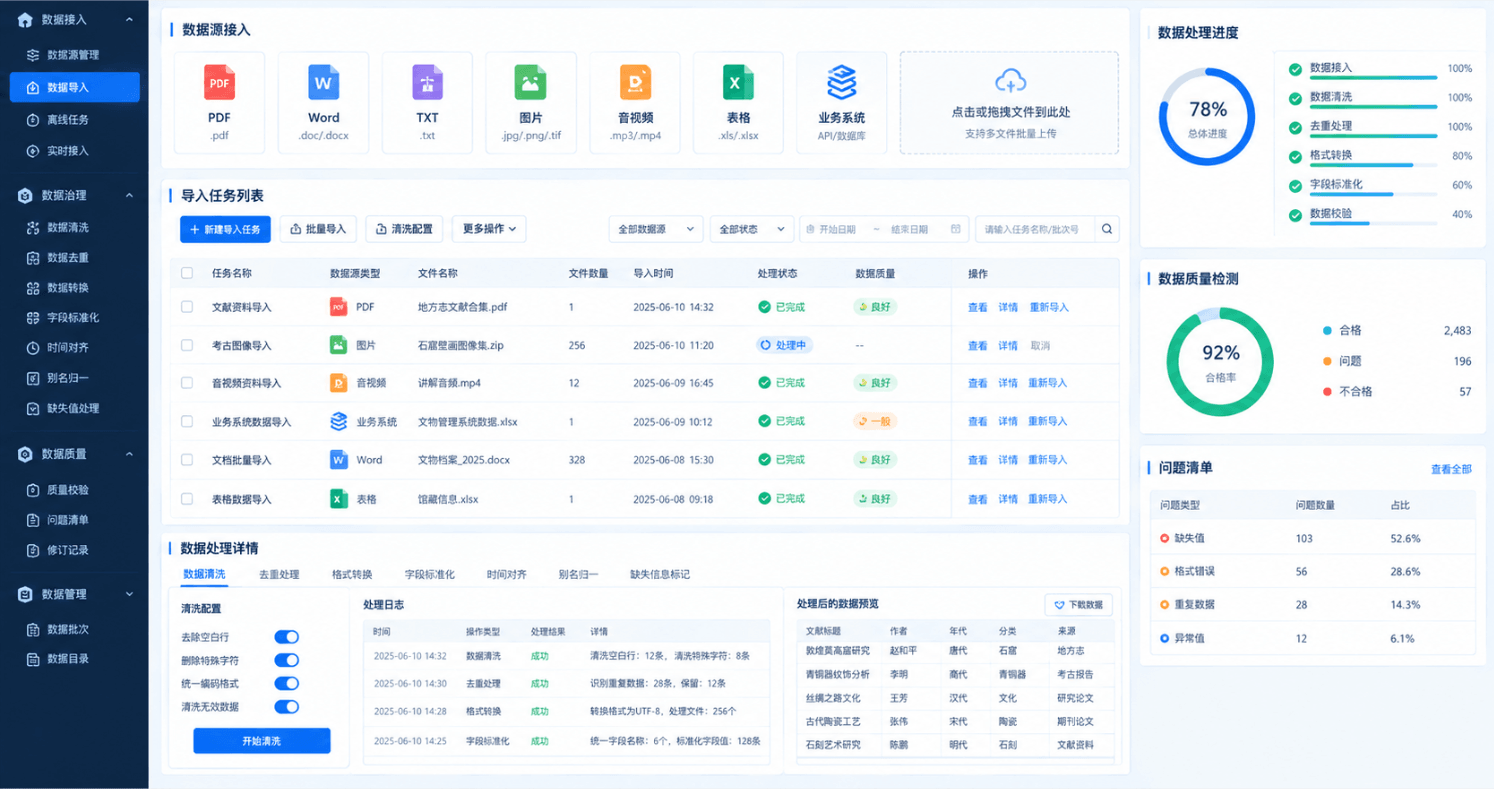Screen dimensions: 1494x789
Task: Click 数据目录 sidebar icon
Action: [33, 659]
